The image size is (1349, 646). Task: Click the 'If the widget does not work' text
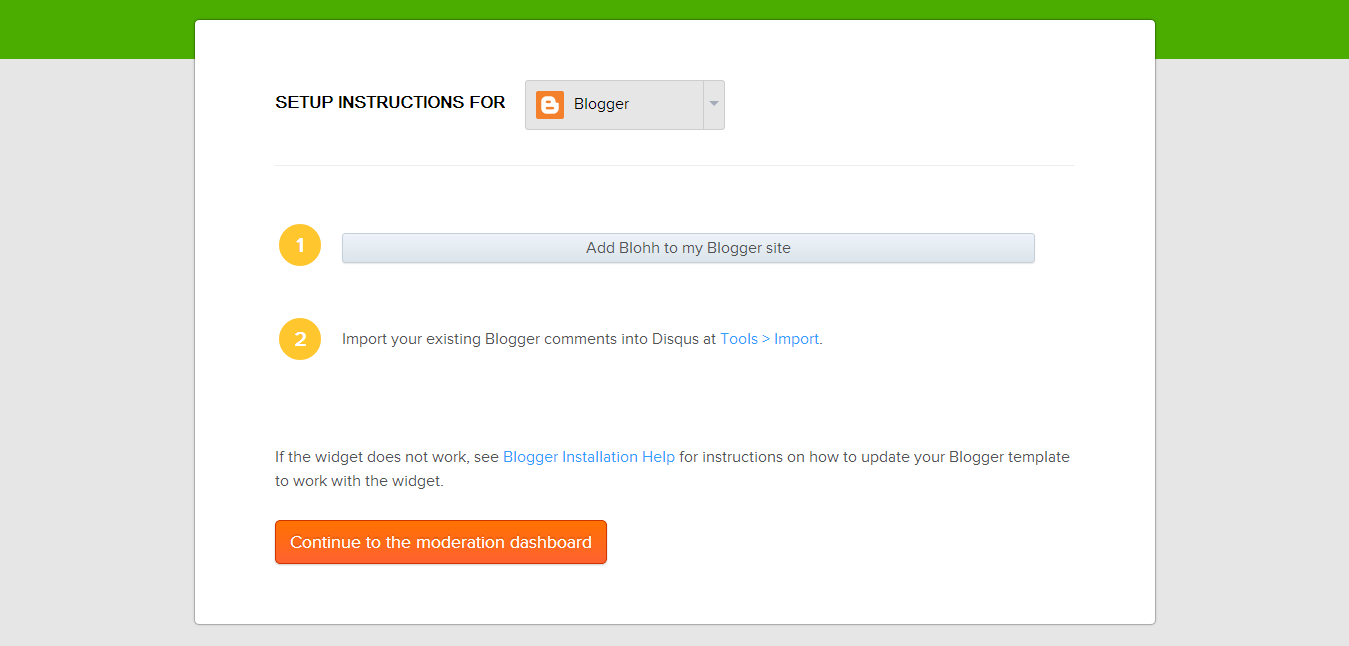pos(372,457)
